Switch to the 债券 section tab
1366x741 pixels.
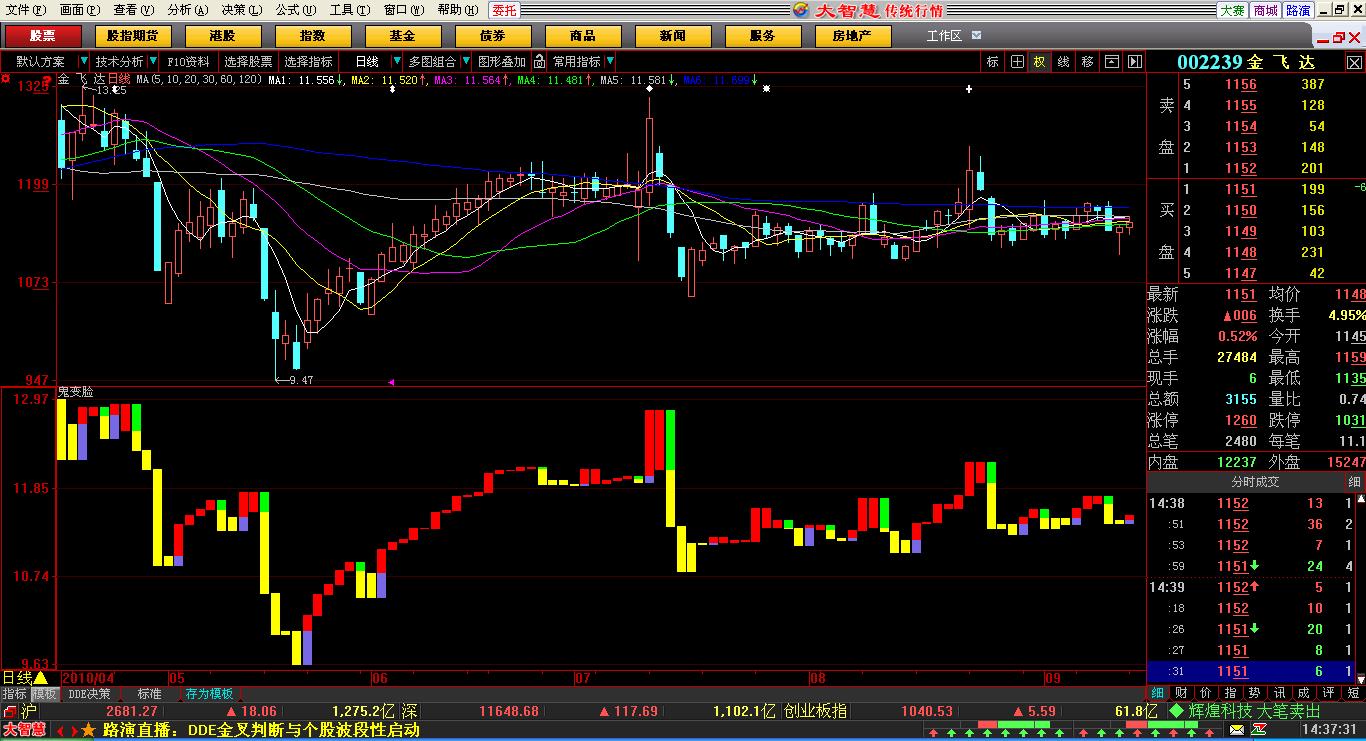(492, 36)
